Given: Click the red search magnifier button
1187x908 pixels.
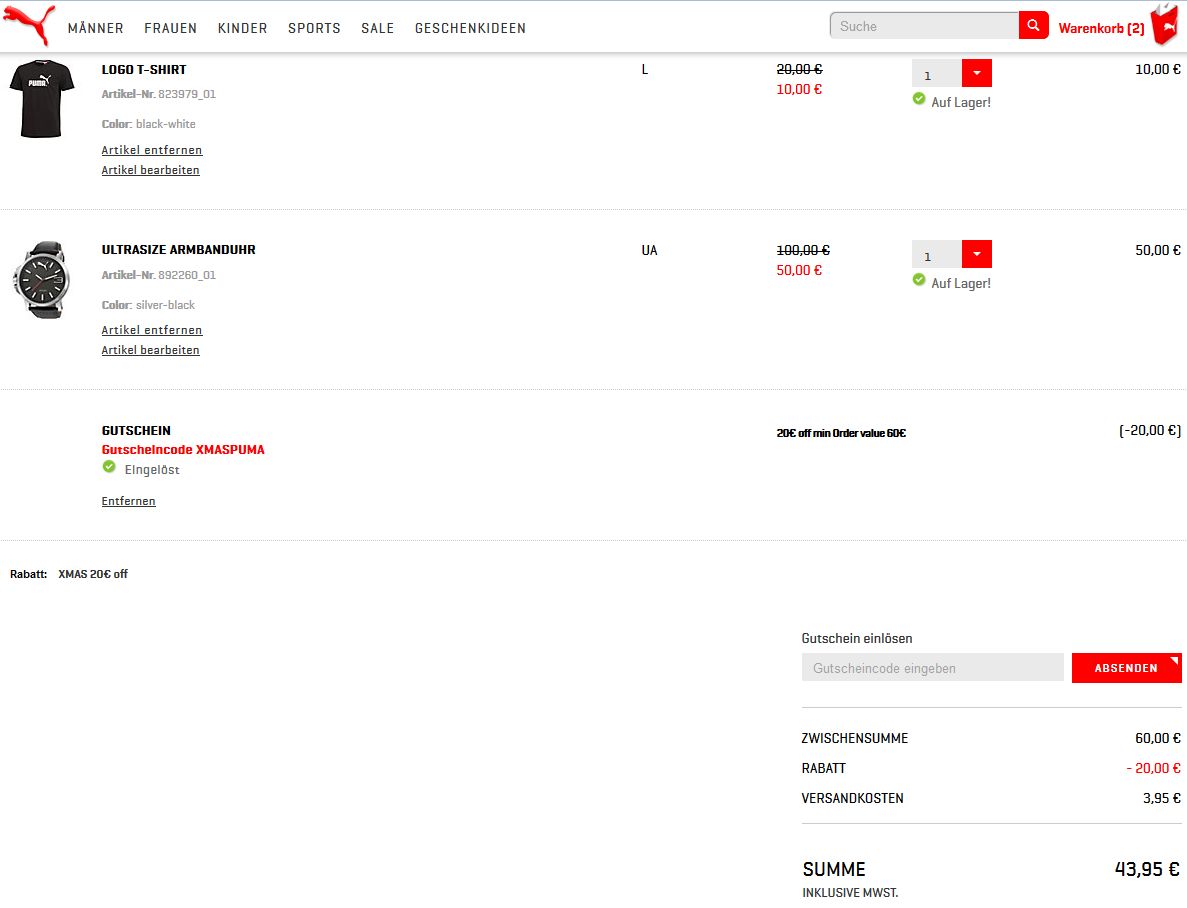Looking at the screenshot, I should tap(1033, 26).
